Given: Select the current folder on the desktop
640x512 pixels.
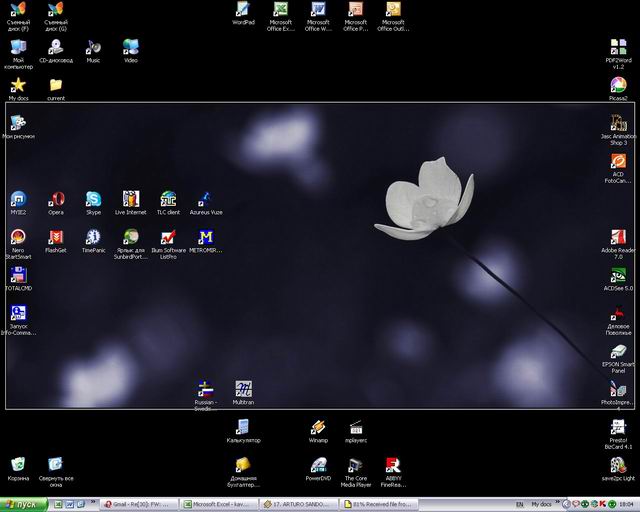Looking at the screenshot, I should [x=56, y=89].
